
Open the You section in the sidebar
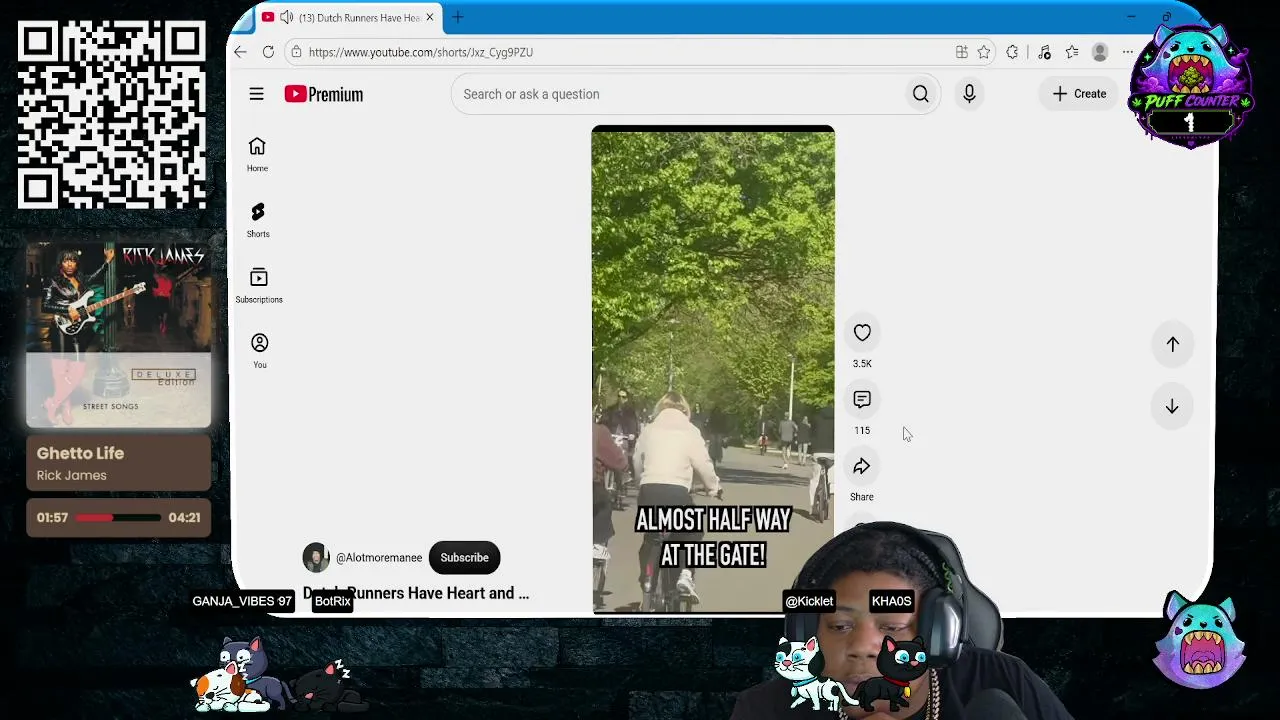[x=259, y=351]
